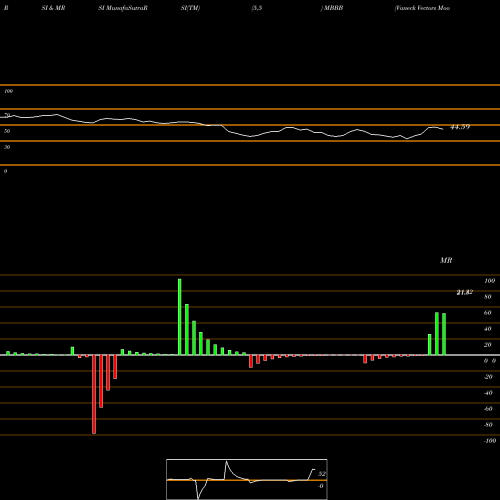Click the MR axis label -100
Screen dimensions: 500x500
click(x=490, y=441)
